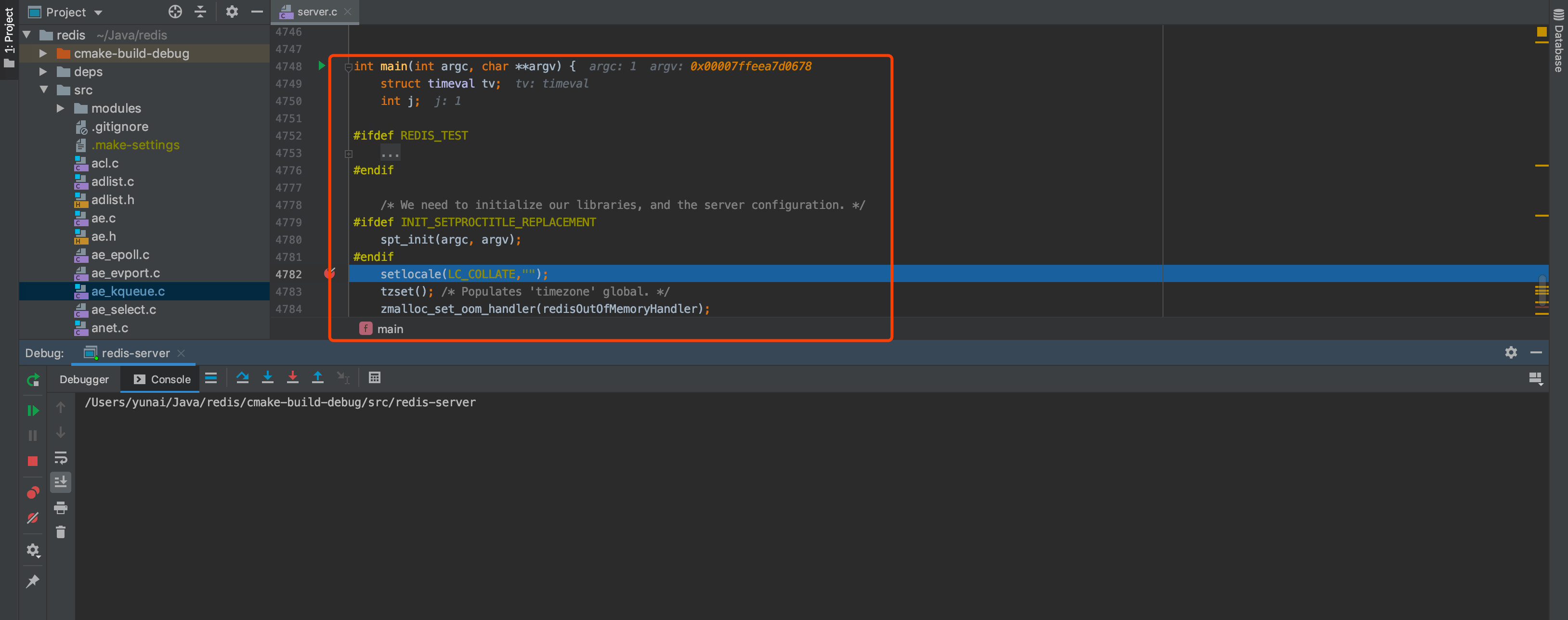Open View Breakpoints dialog
The width and height of the screenshot is (1568, 620).
tap(33, 492)
